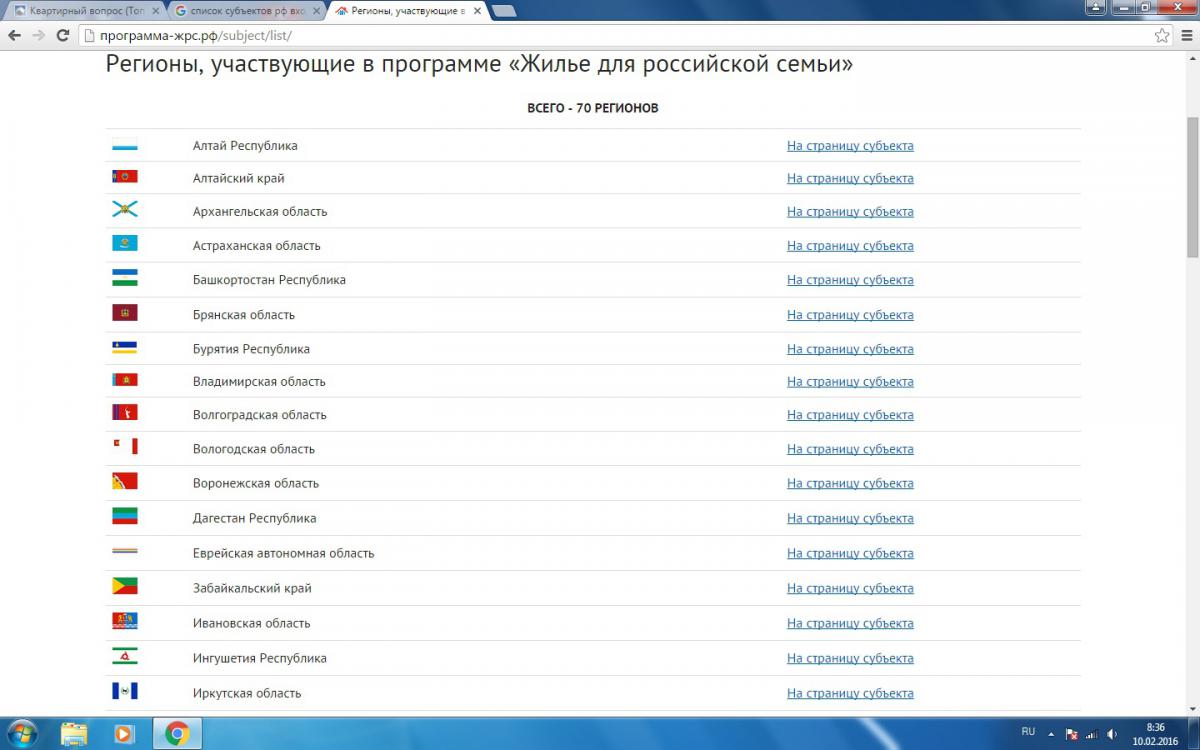Switch to the Квартирный вопрос tab

80,11
